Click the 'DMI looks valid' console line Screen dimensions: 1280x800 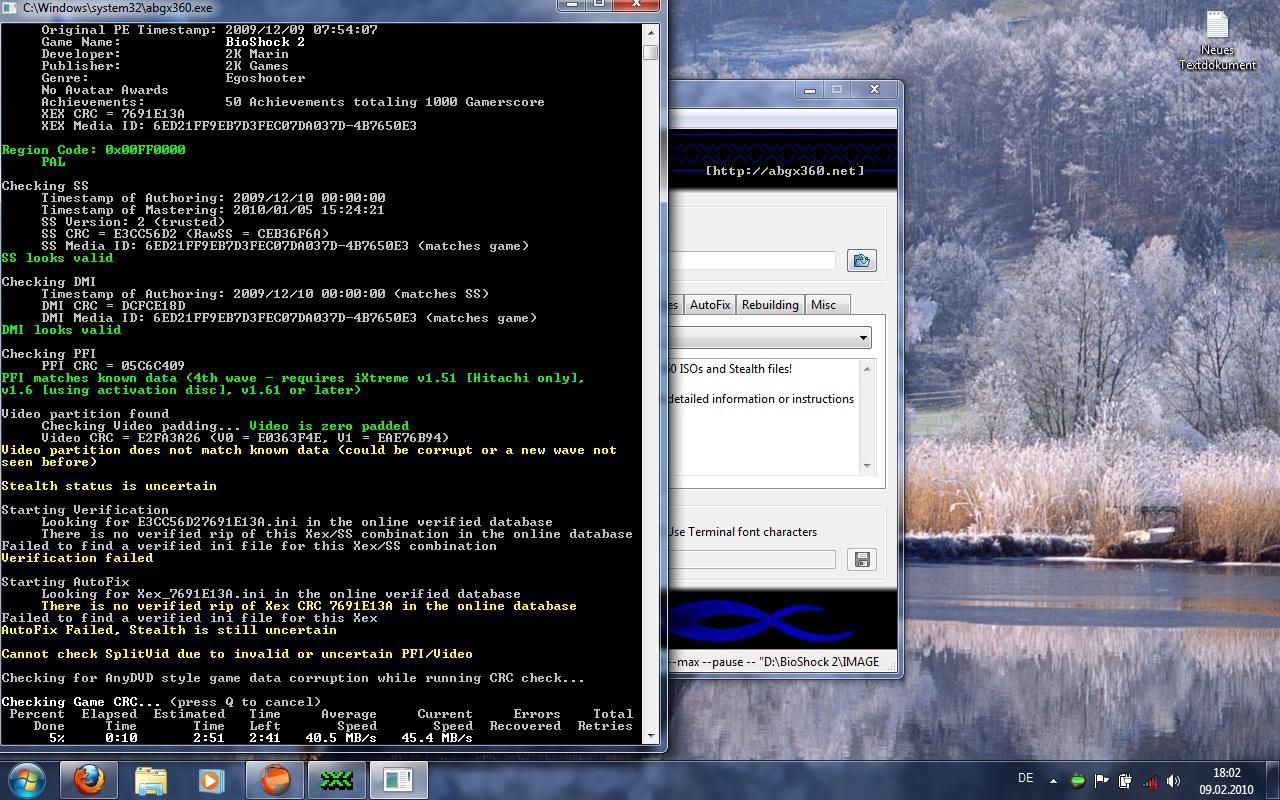(61, 330)
